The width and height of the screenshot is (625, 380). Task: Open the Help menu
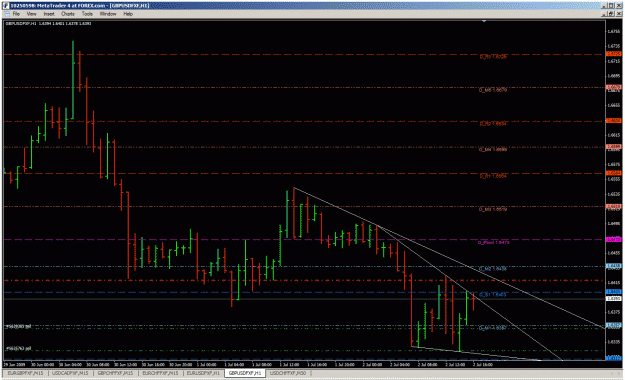tap(128, 14)
